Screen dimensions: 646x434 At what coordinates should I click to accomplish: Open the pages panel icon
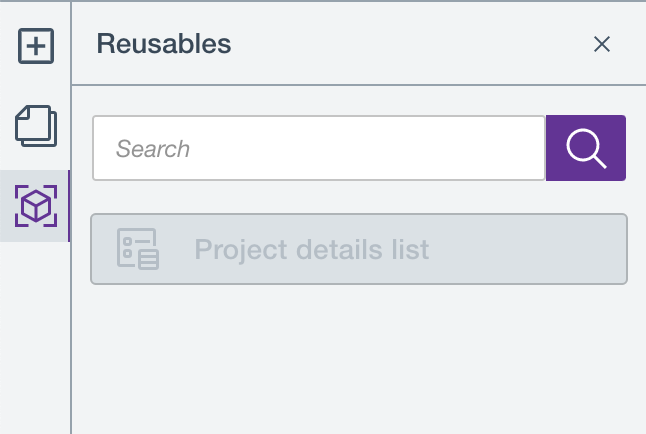(x=36, y=126)
